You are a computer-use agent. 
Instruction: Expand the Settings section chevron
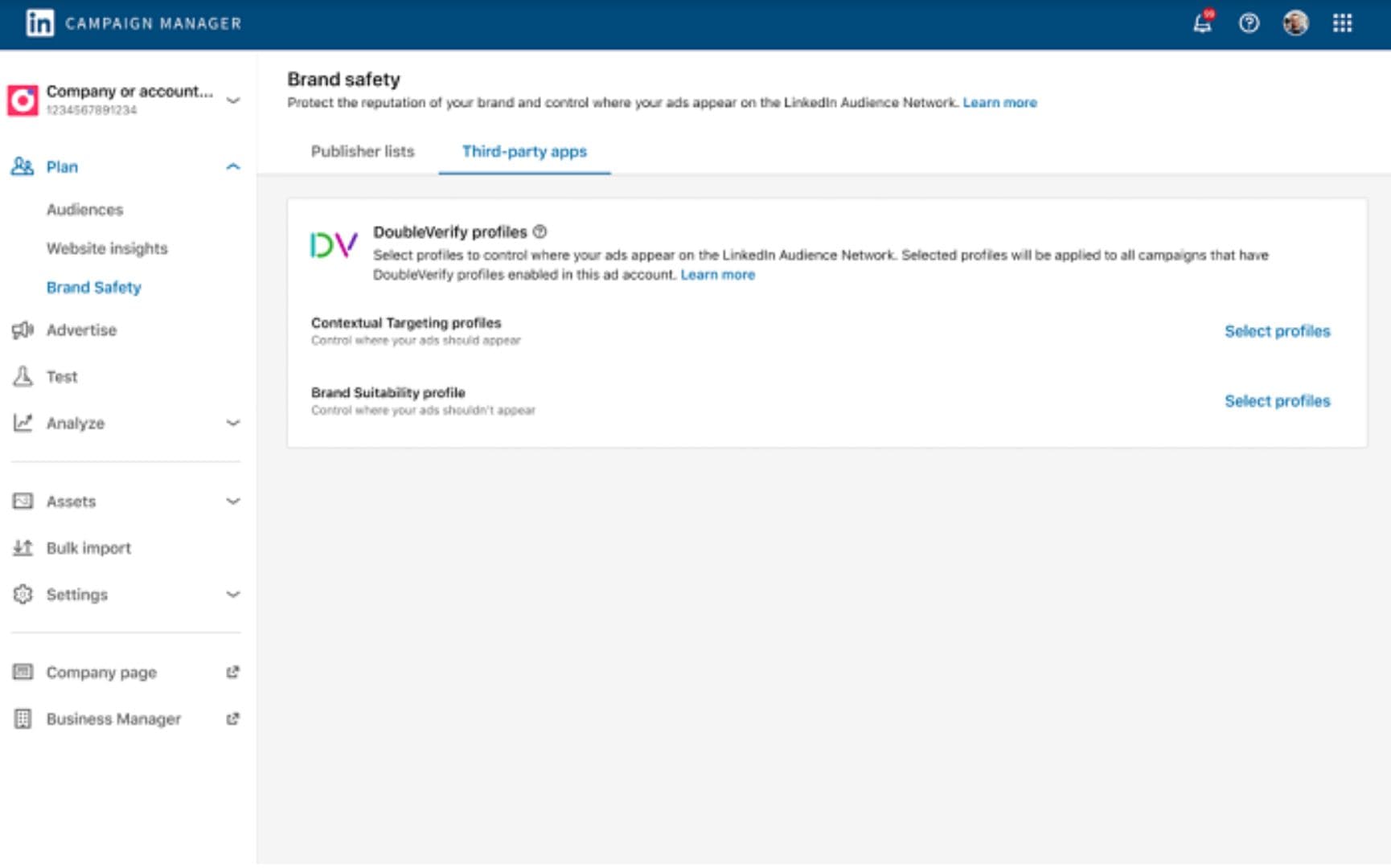coord(232,595)
